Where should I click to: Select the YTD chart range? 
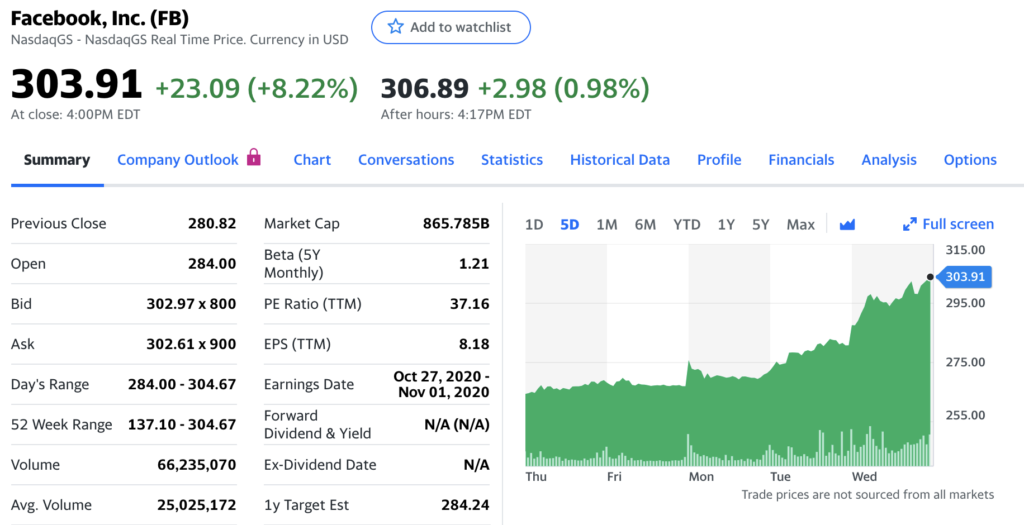687,225
